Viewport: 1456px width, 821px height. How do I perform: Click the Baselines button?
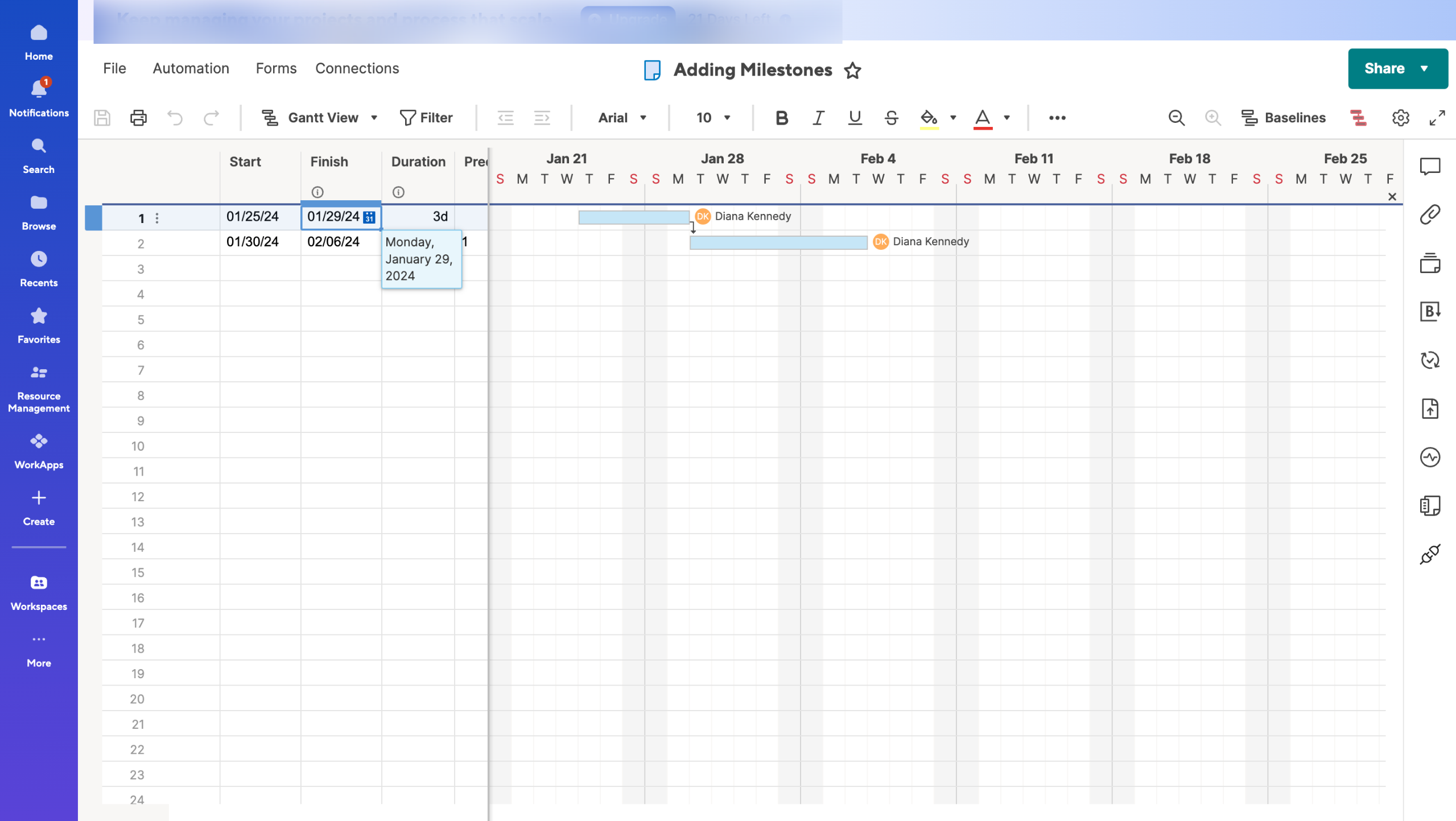coord(1283,118)
